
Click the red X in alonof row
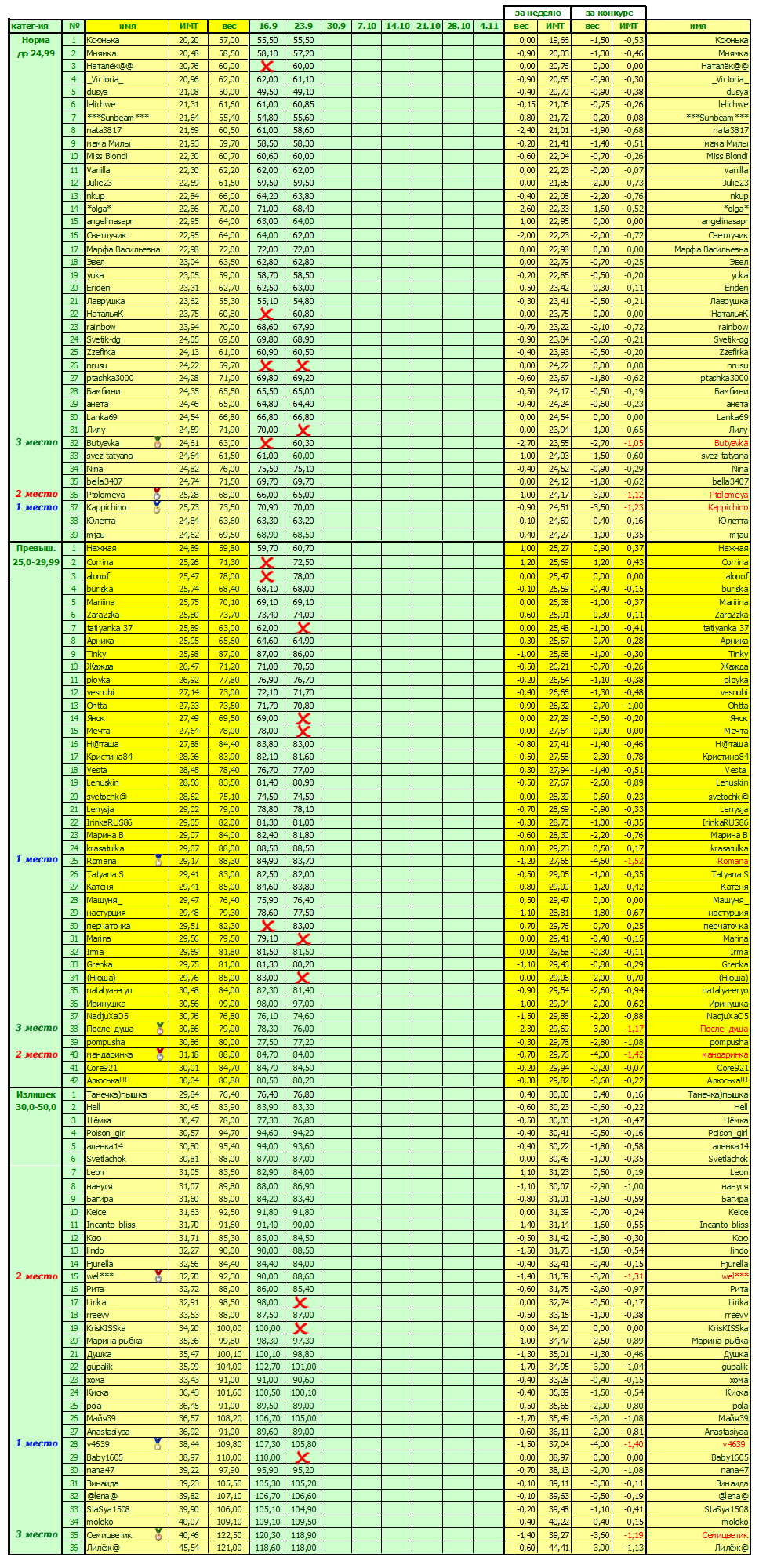tap(267, 575)
